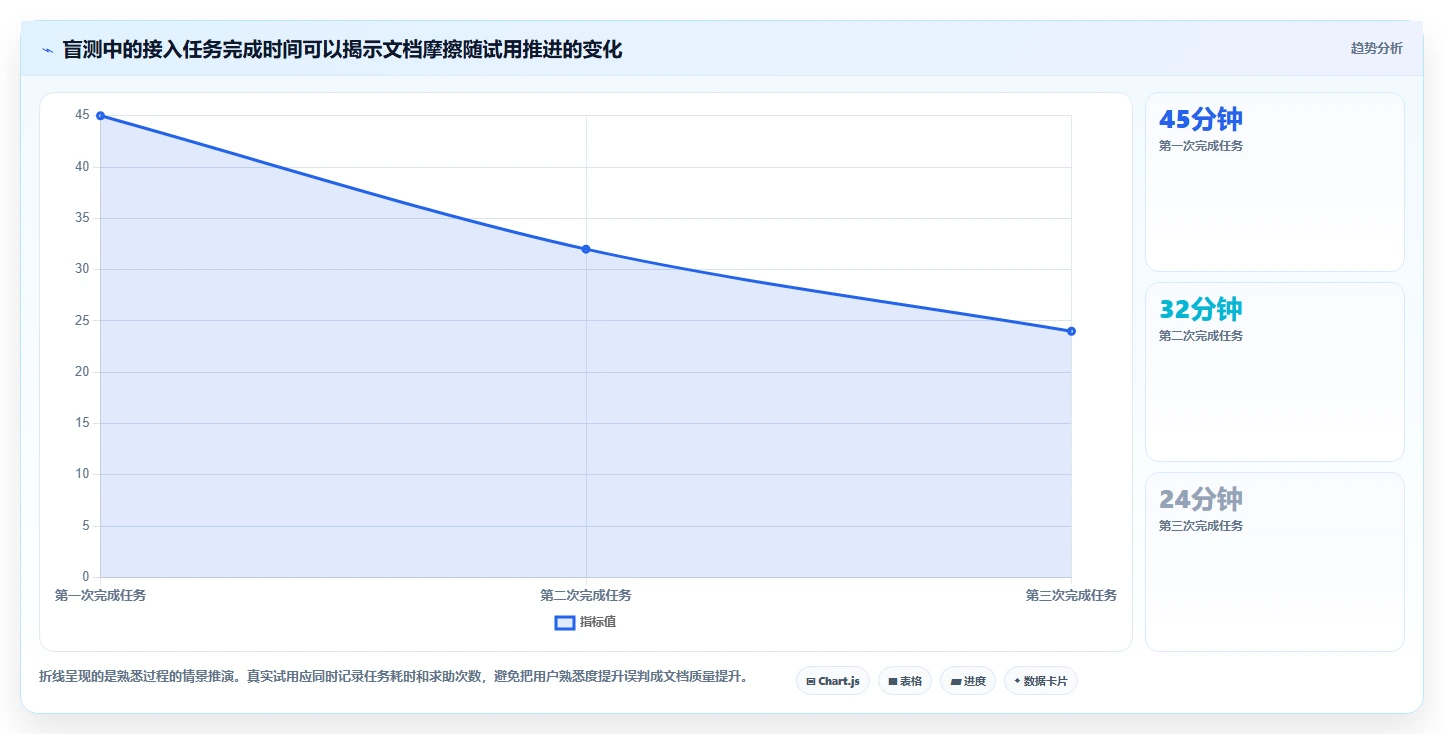
Task: Open the 24分钟 stat card
Action: pyautogui.click(x=1274, y=562)
